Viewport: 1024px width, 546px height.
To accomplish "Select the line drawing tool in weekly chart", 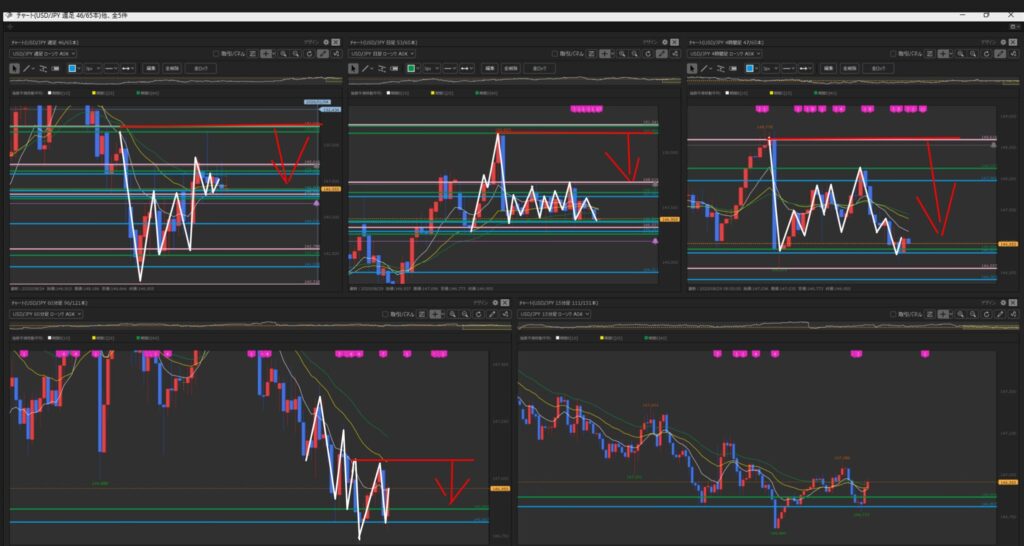I will click(27, 68).
